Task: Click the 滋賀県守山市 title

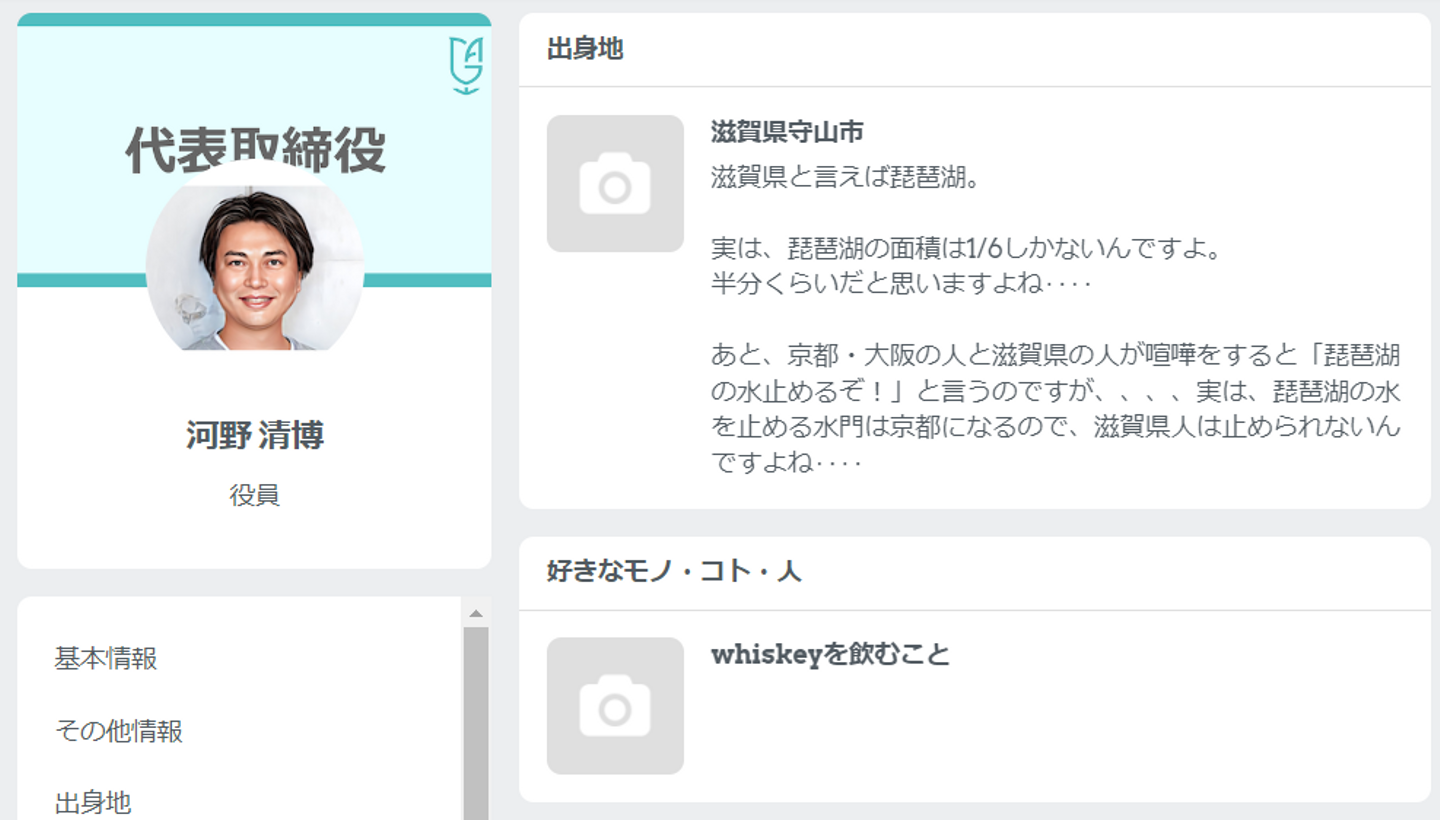Action: pos(787,131)
